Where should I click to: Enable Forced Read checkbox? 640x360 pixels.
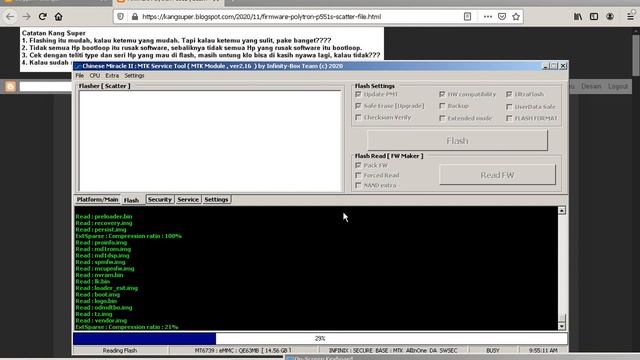(358, 175)
